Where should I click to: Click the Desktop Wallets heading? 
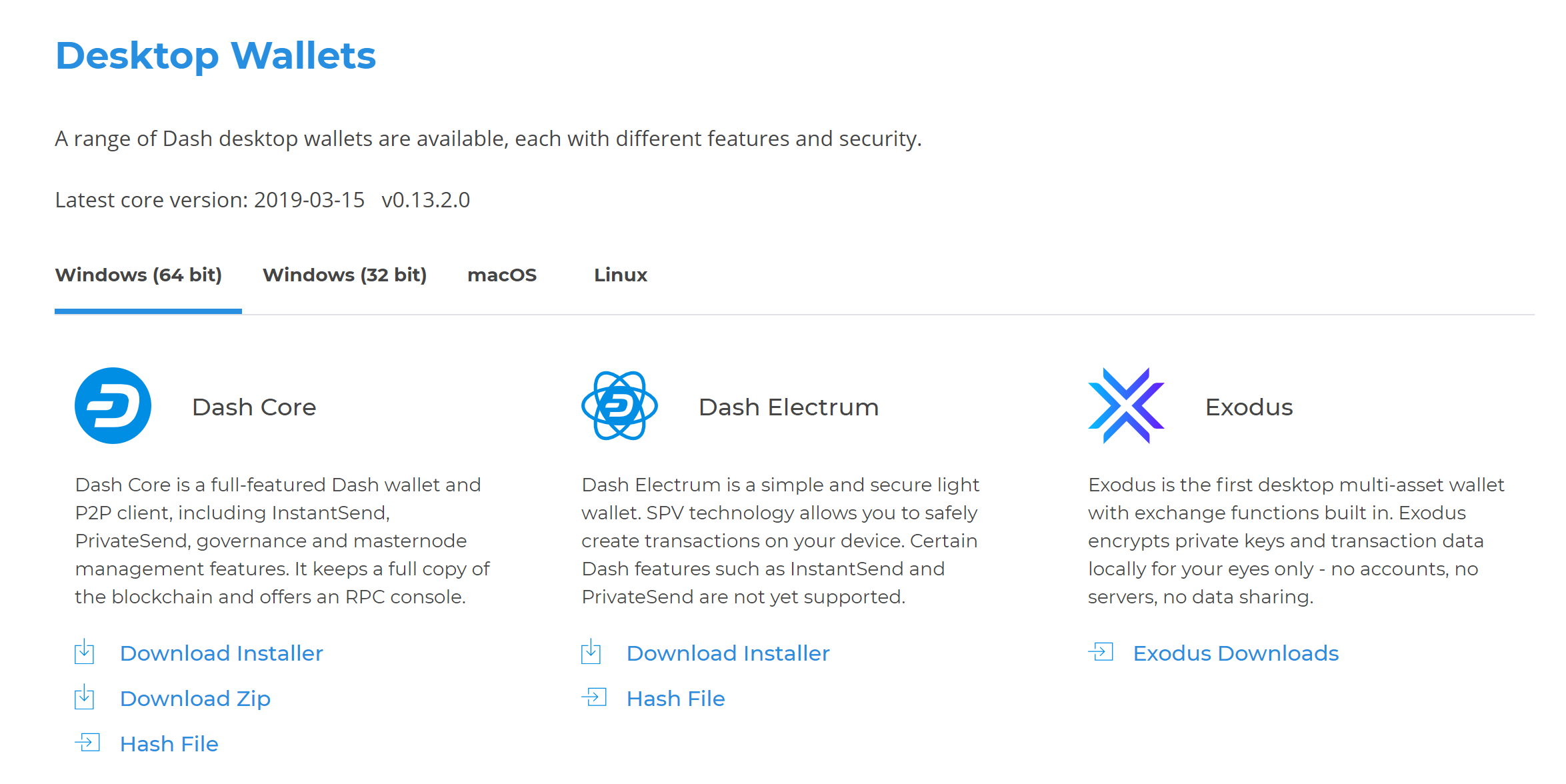[x=216, y=55]
